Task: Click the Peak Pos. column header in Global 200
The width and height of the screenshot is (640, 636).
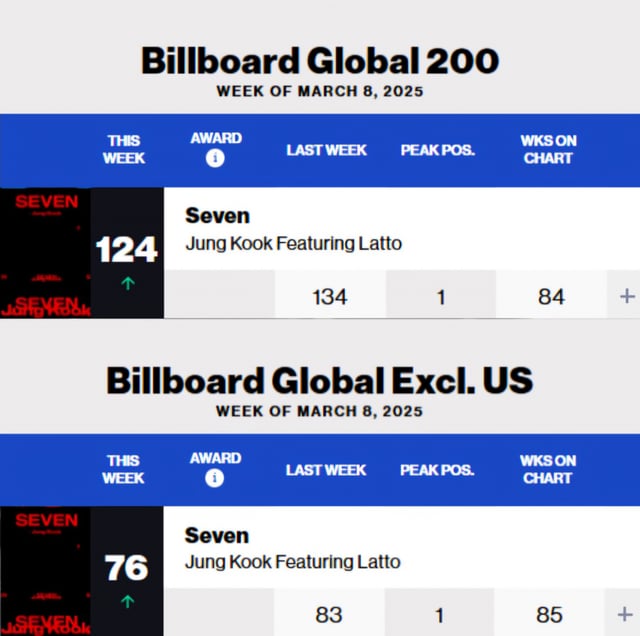Action: pos(438,150)
